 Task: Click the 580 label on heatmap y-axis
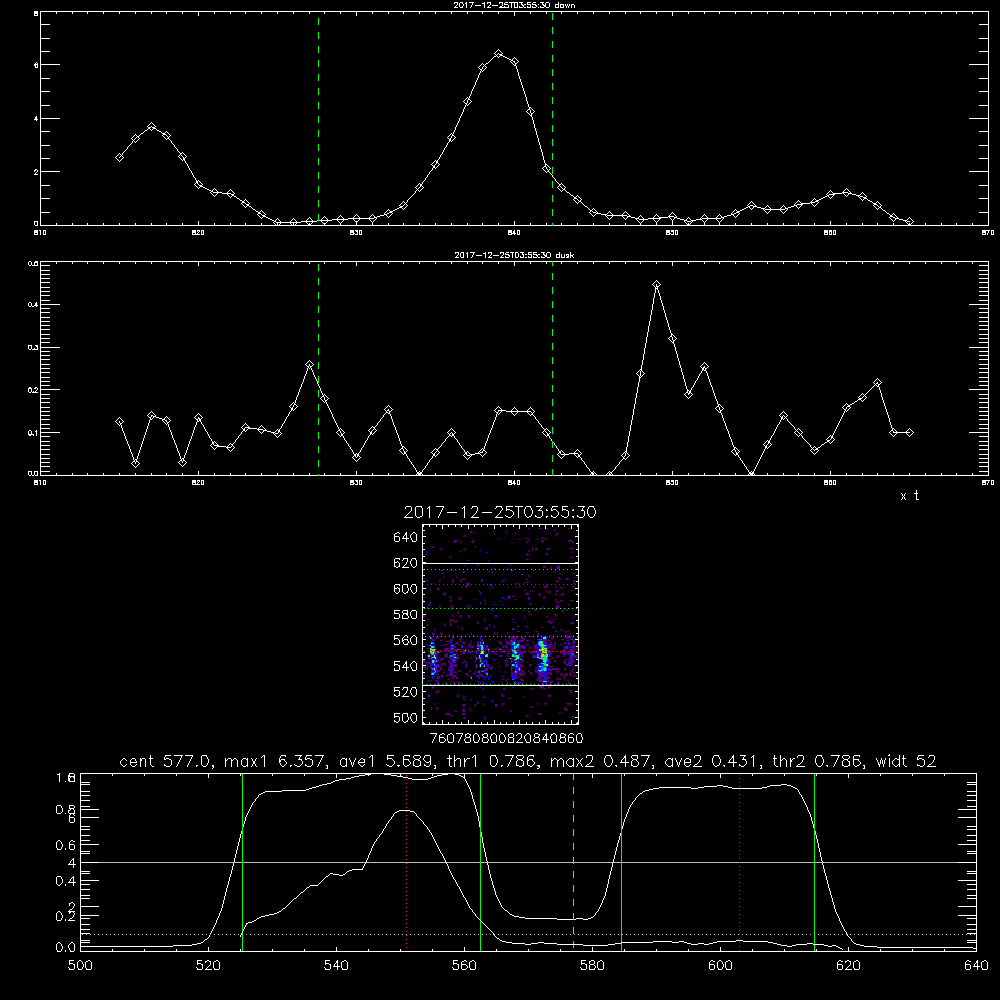pyautogui.click(x=406, y=615)
